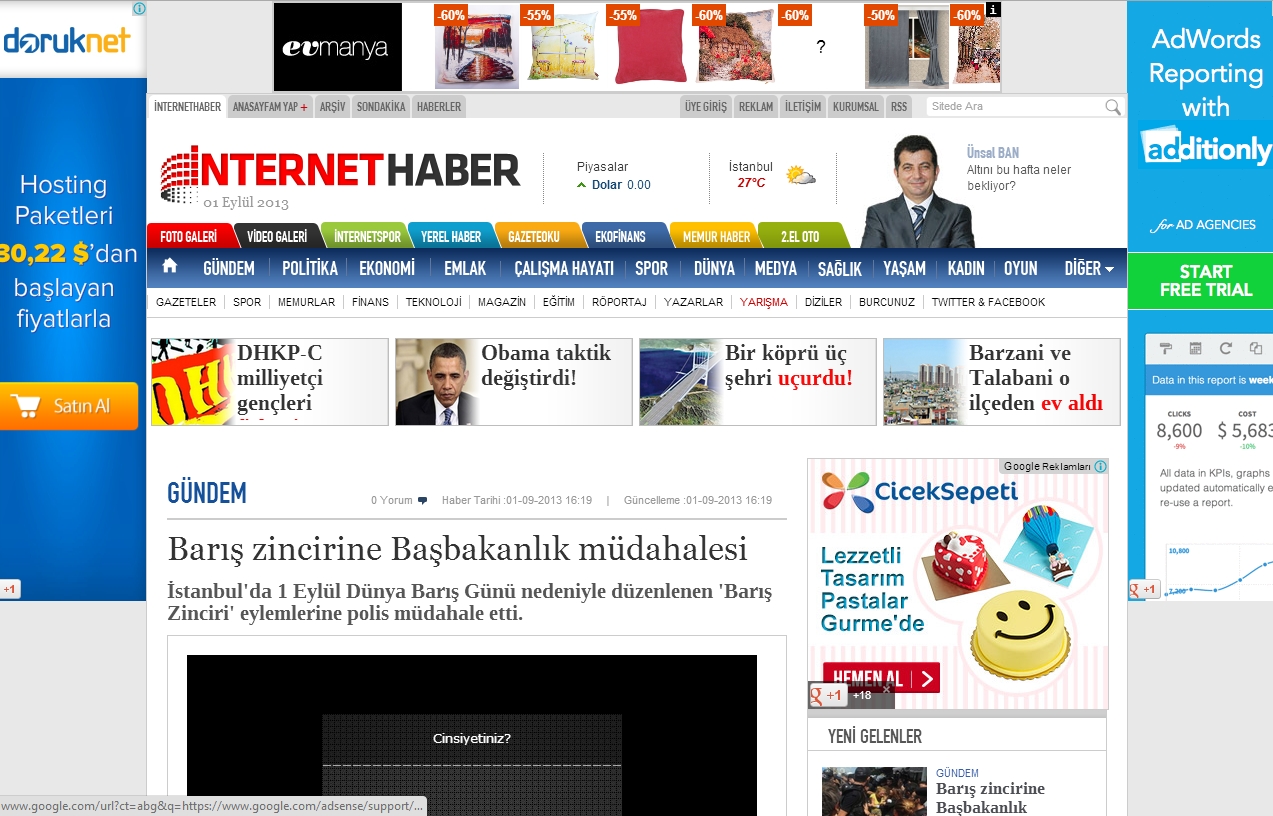Switch to the İNTERNETHABER tab
The image size is (1273, 816).
tap(185, 106)
